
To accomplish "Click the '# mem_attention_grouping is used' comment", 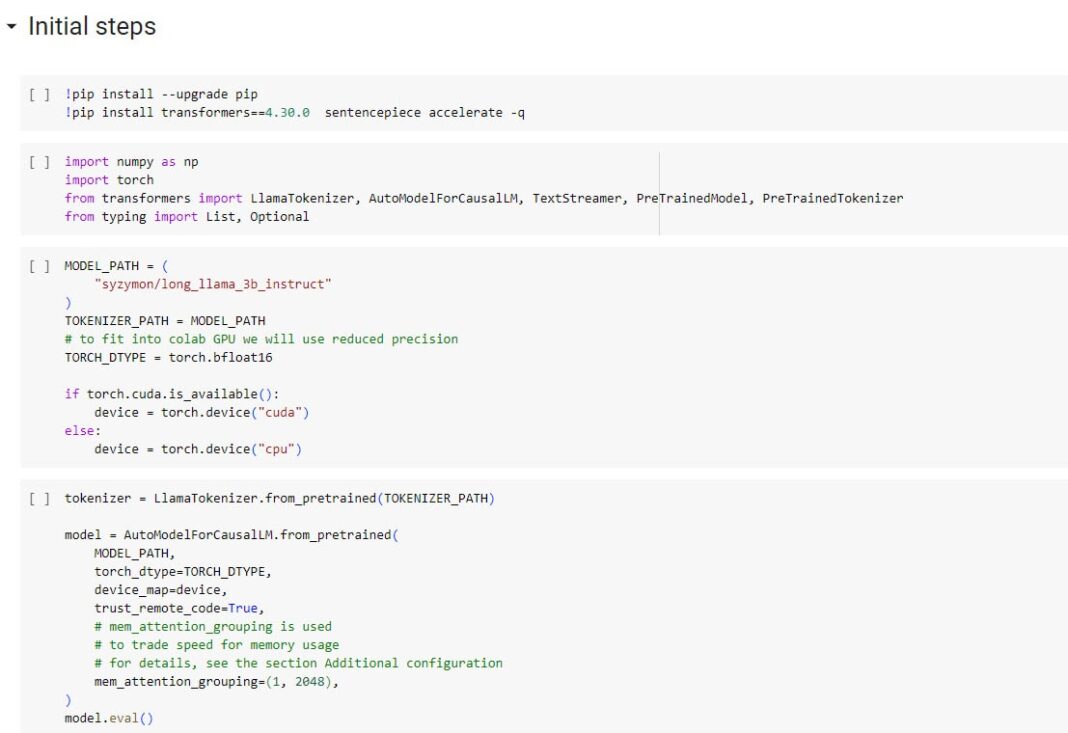I will coord(213,627).
